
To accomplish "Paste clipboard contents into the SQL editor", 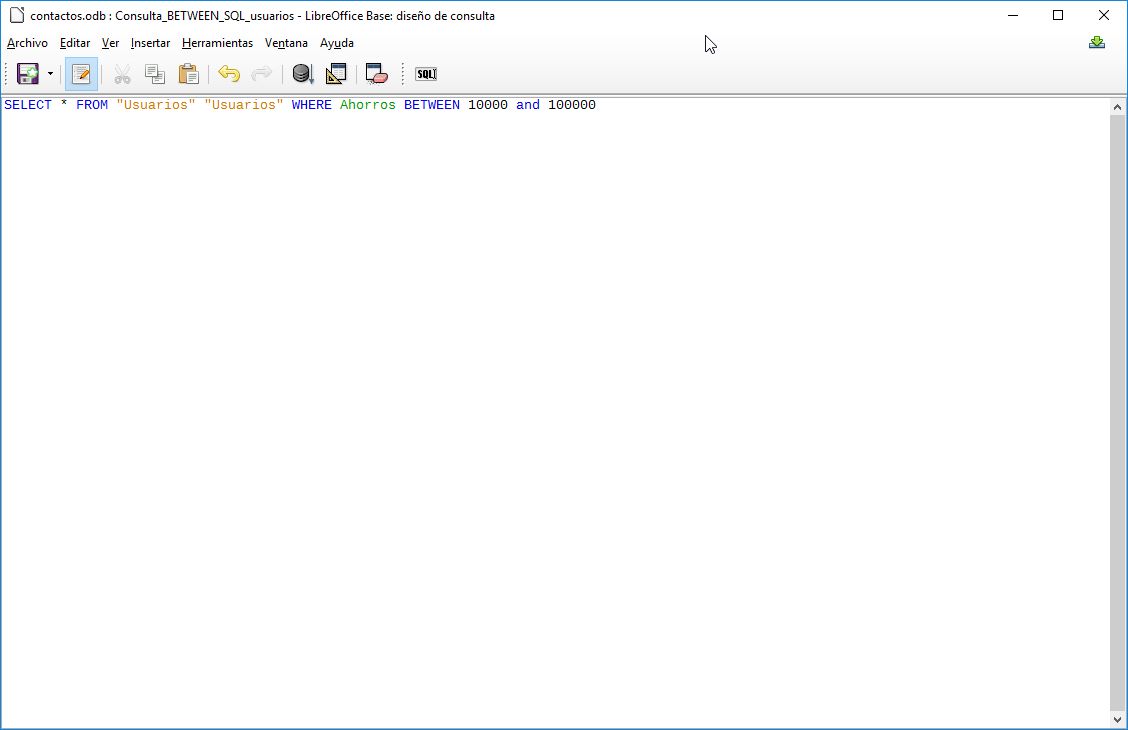I will click(x=188, y=73).
